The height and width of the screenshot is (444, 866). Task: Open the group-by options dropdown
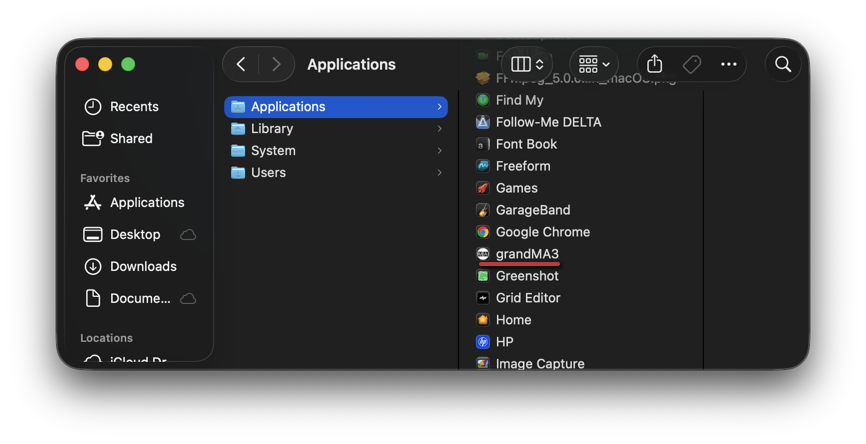click(594, 65)
